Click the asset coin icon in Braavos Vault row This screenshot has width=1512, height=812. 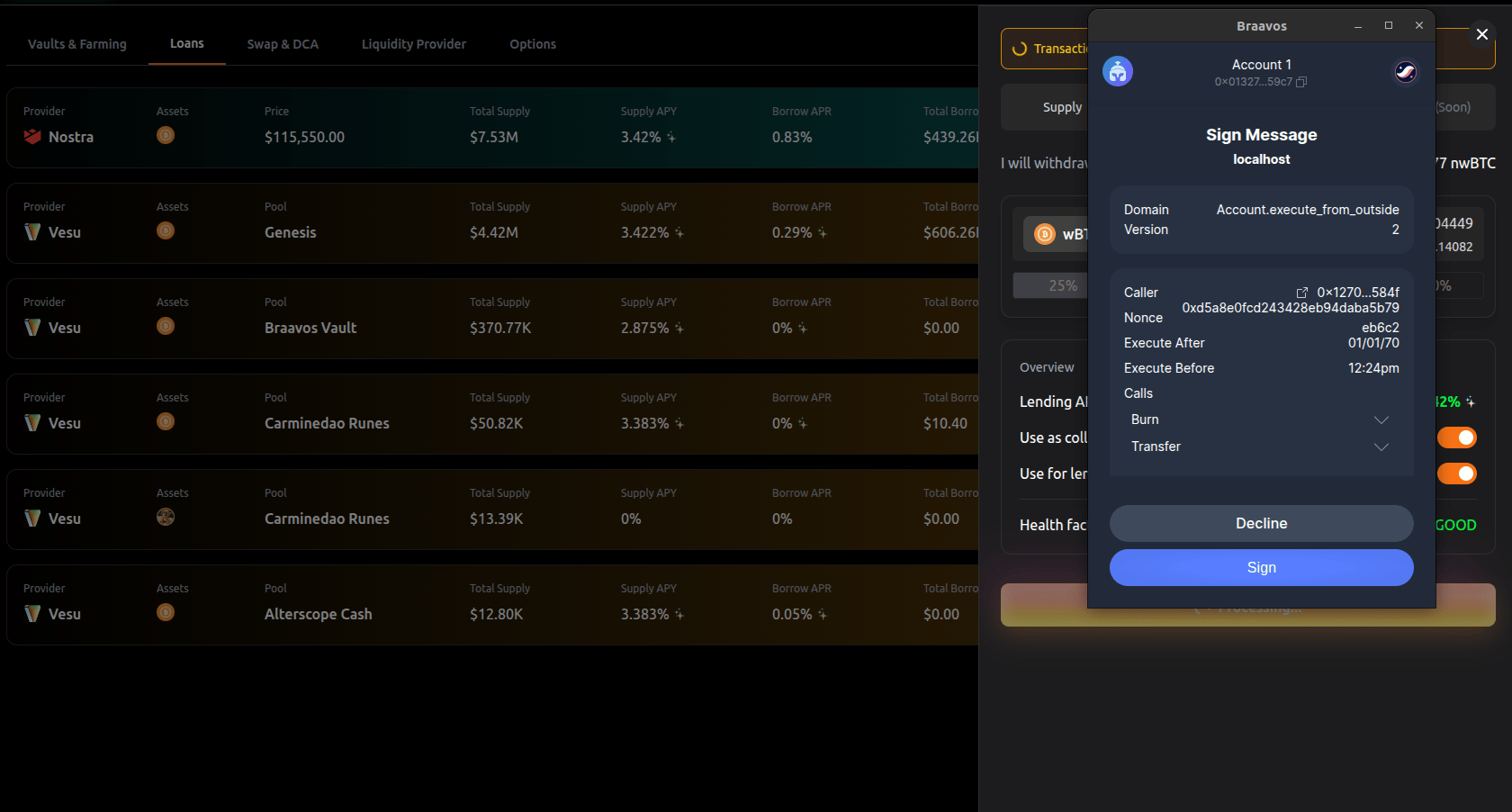[x=166, y=326]
